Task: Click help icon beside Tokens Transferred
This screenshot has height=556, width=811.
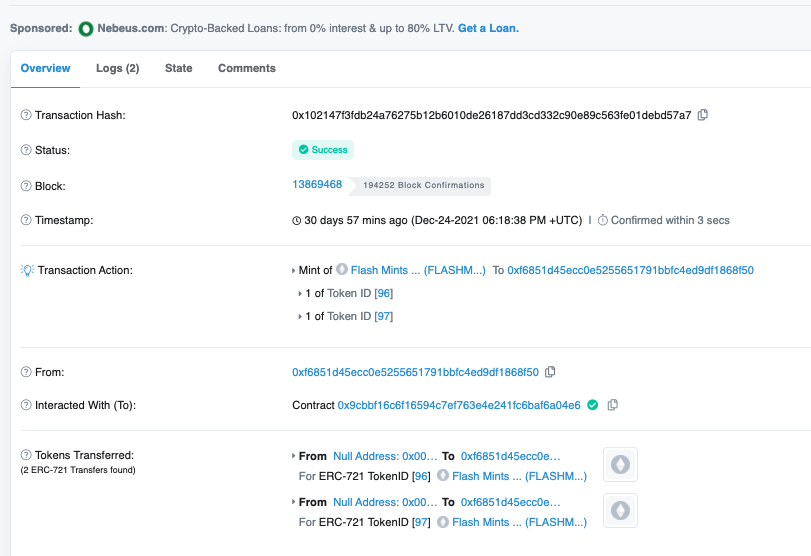Action: (26, 455)
